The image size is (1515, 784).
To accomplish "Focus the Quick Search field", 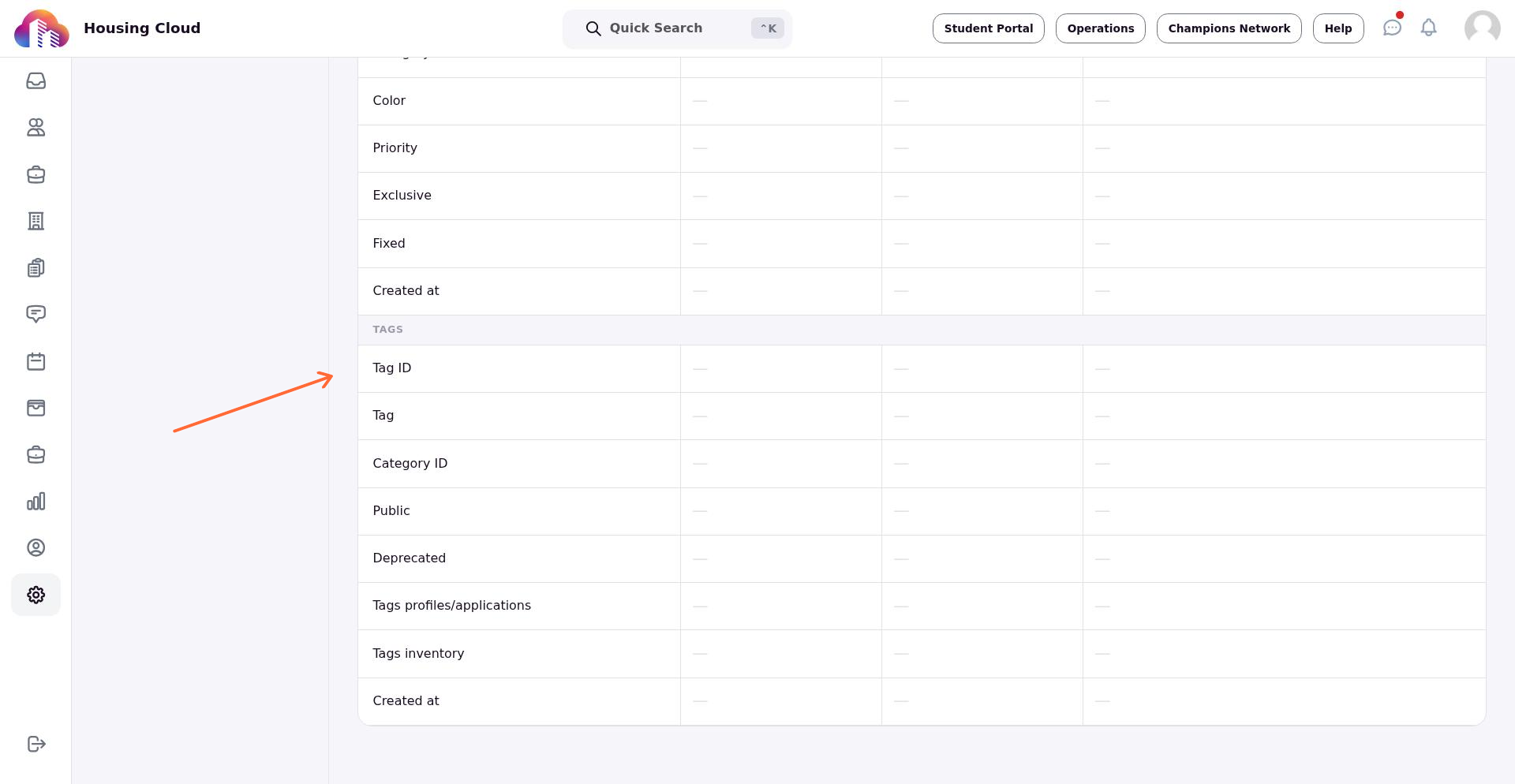I will [x=677, y=28].
